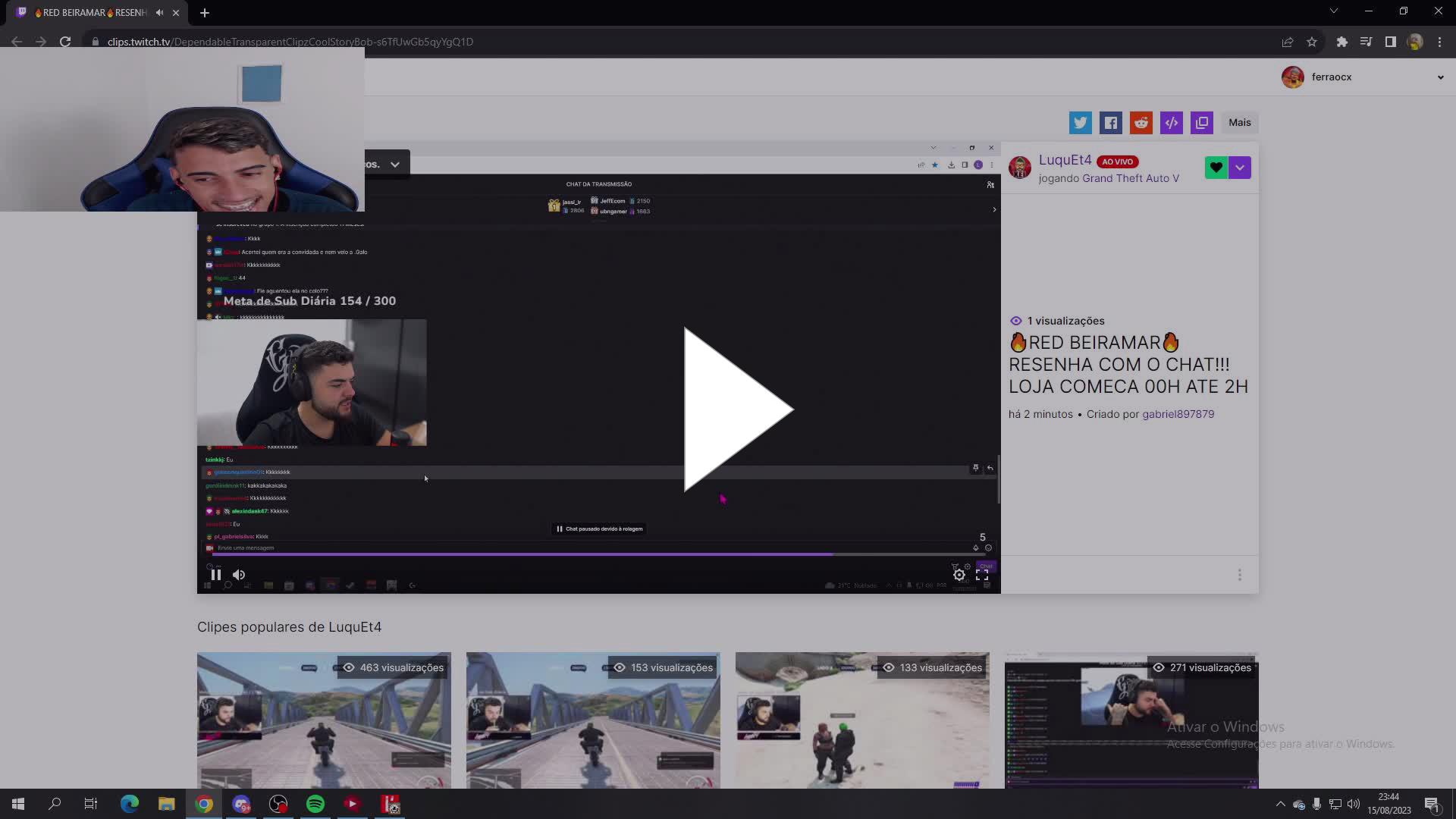Follow LuquEt4 with the heart button
This screenshot has width=1456, height=819.
[x=1216, y=167]
